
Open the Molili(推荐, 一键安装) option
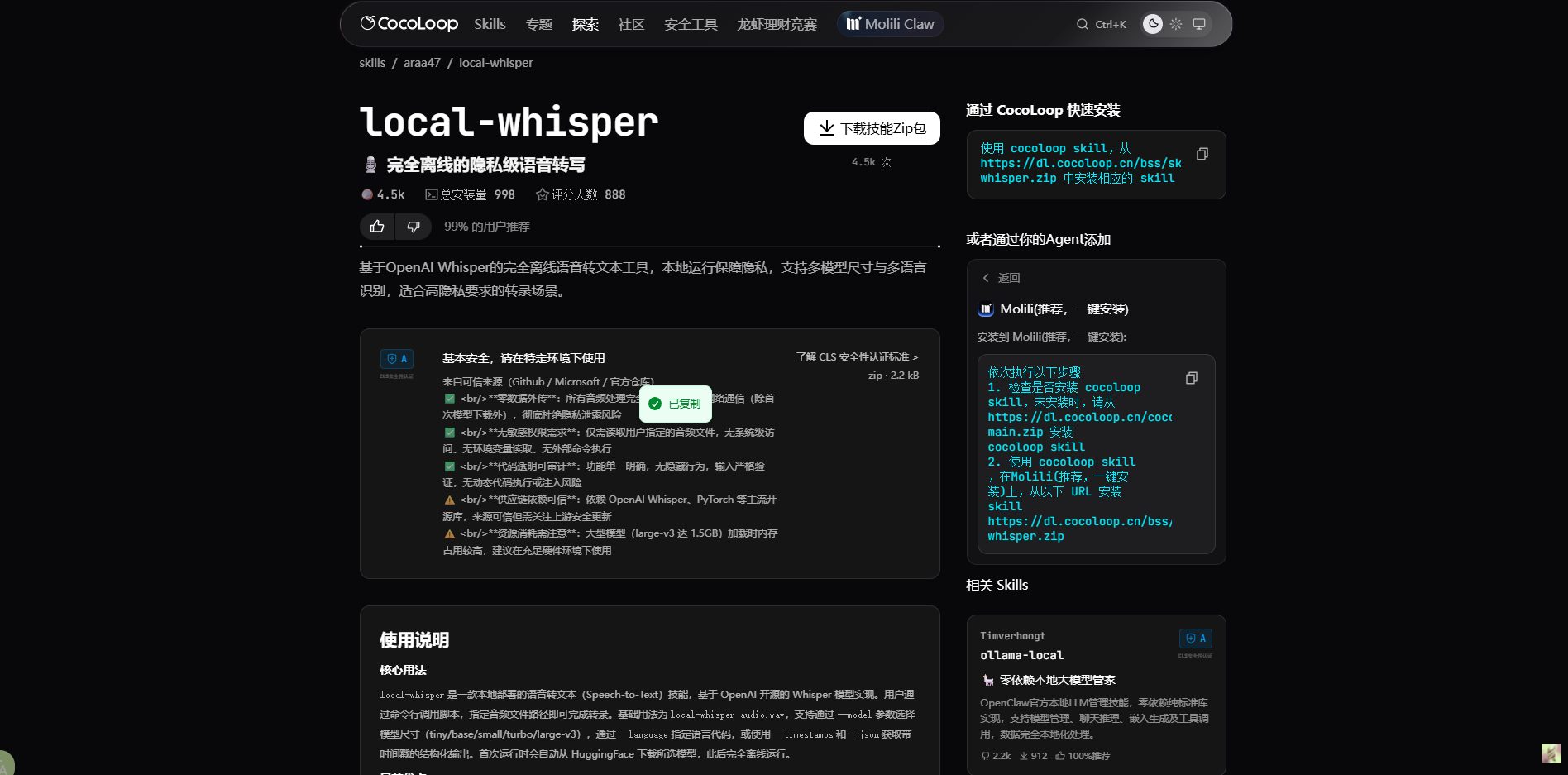tap(1063, 309)
